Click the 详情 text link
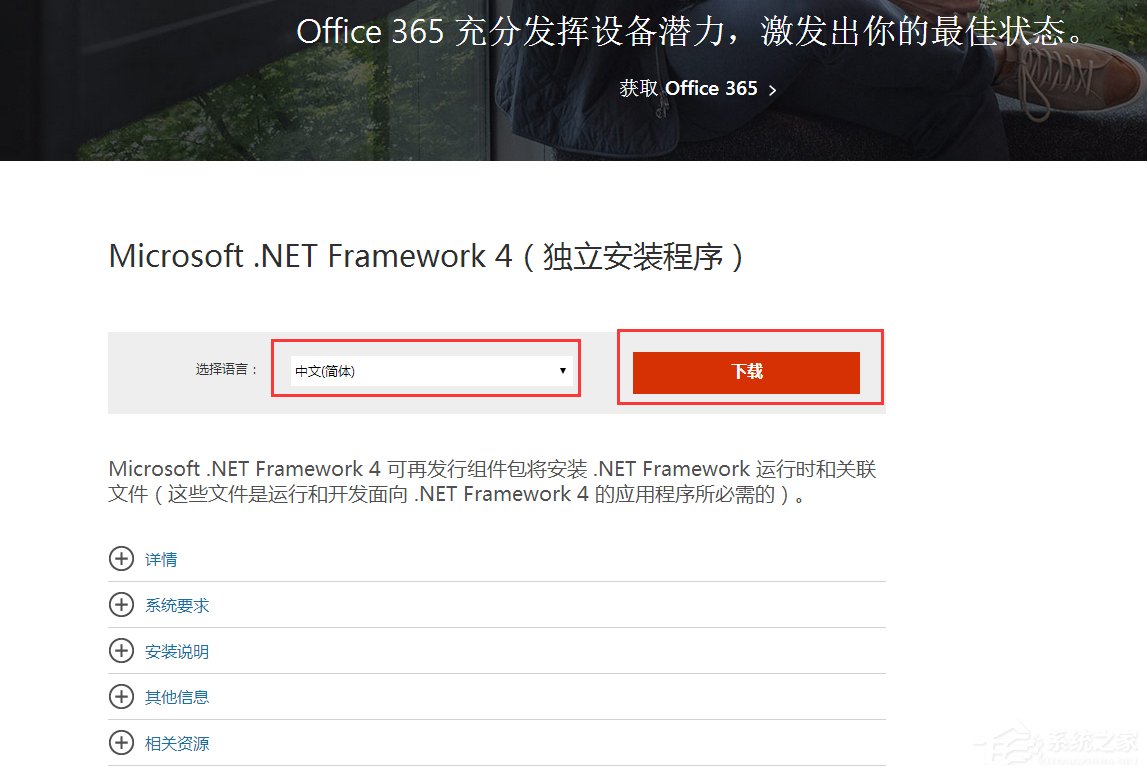Viewport: 1147px width, 774px height. click(x=158, y=559)
